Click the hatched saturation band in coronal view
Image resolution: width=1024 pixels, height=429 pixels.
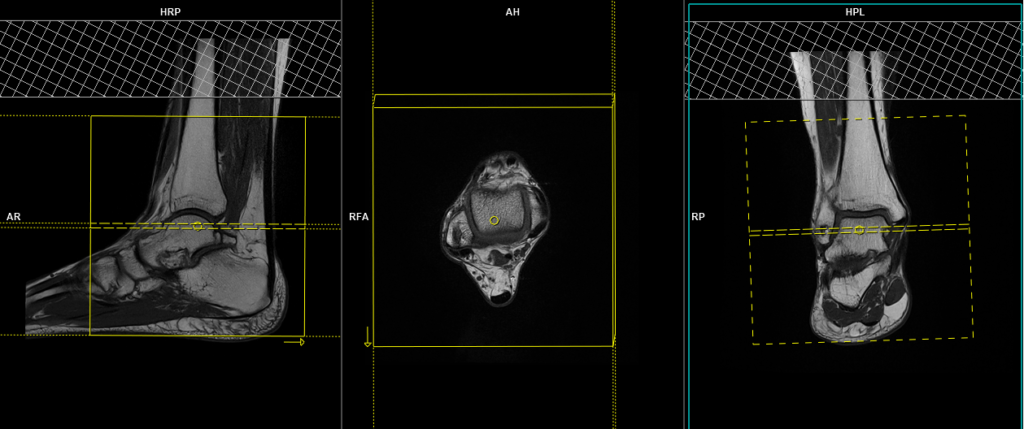point(854,60)
